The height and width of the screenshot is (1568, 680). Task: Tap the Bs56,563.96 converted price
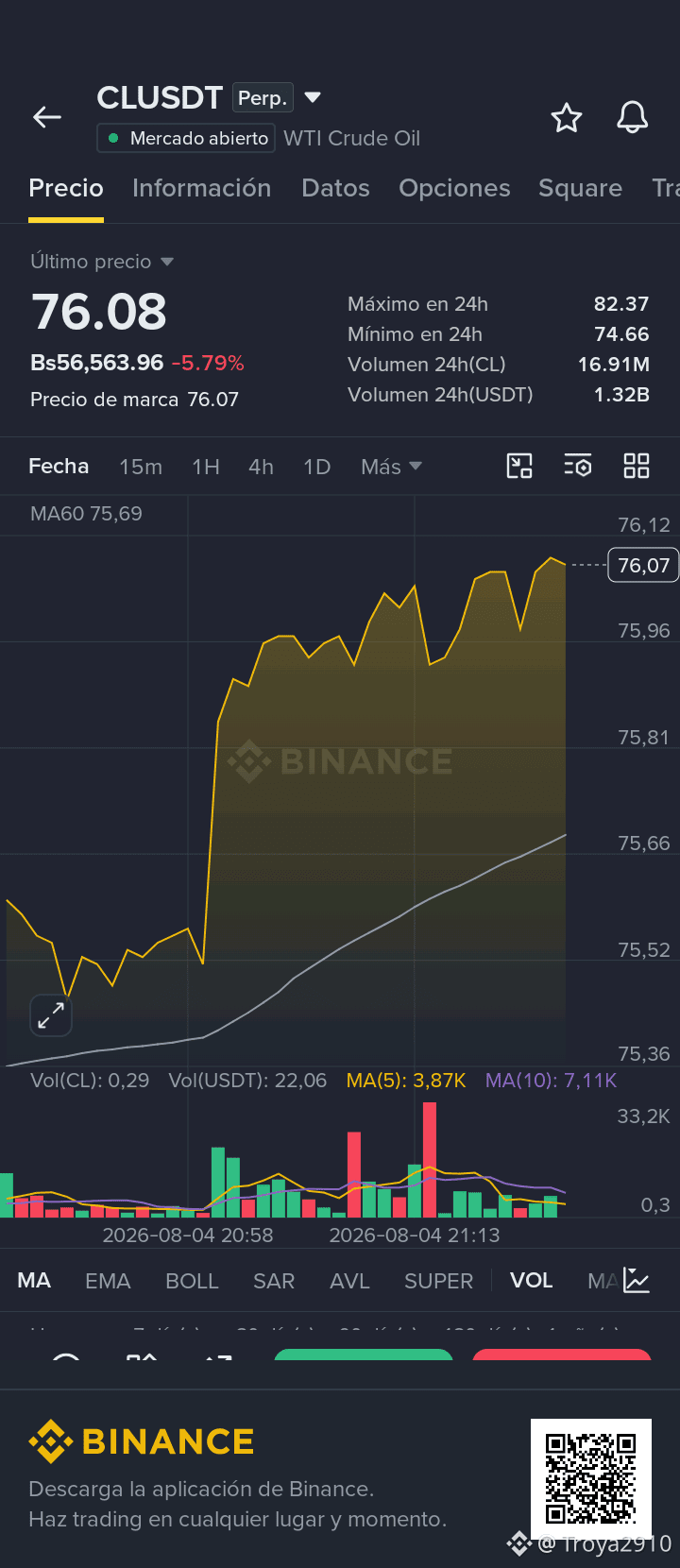(x=97, y=363)
